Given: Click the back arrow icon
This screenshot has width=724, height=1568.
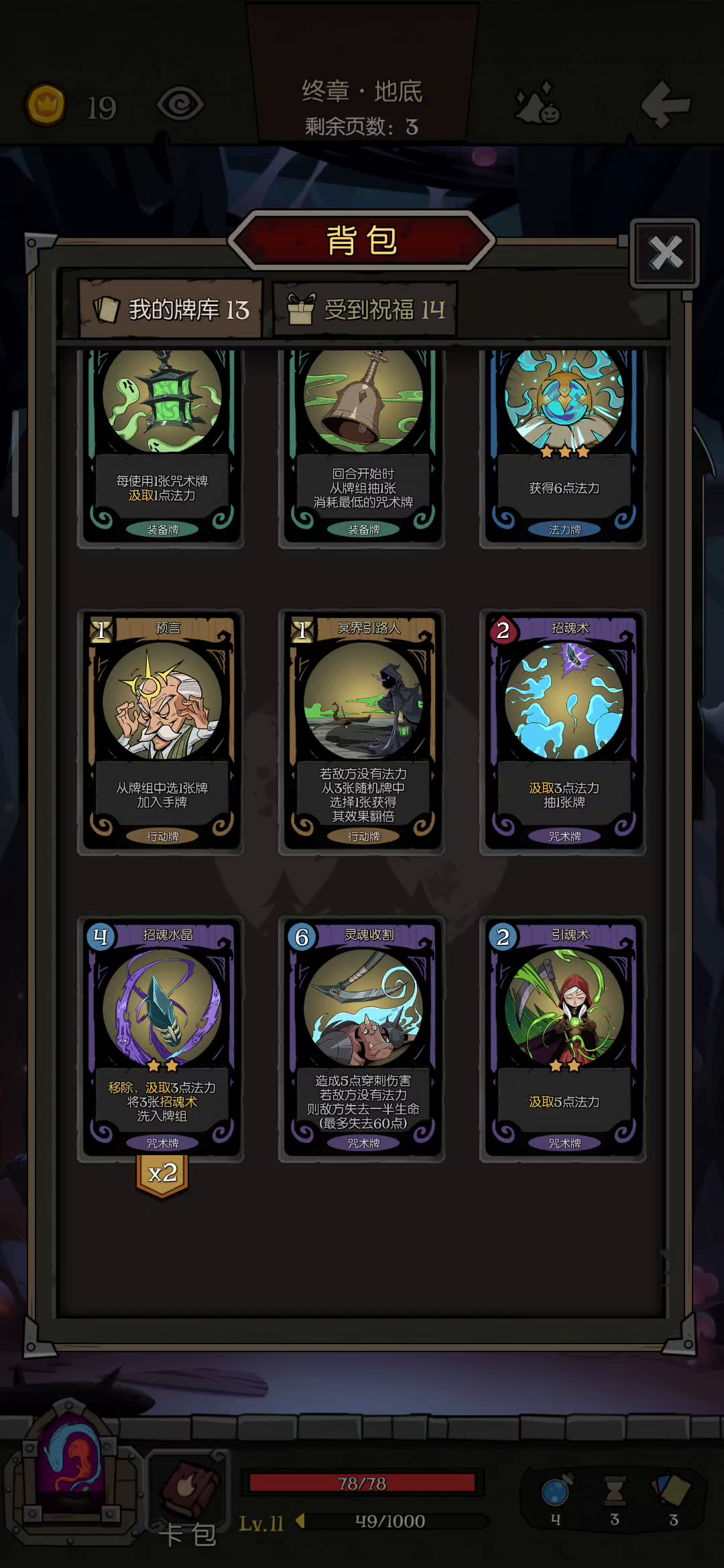Looking at the screenshot, I should point(666,104).
